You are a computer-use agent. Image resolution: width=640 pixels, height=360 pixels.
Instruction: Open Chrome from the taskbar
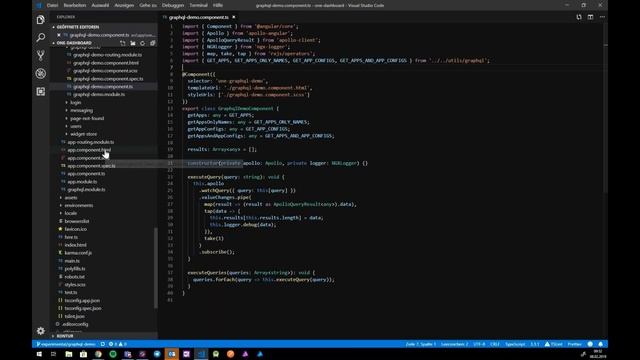tap(98, 354)
